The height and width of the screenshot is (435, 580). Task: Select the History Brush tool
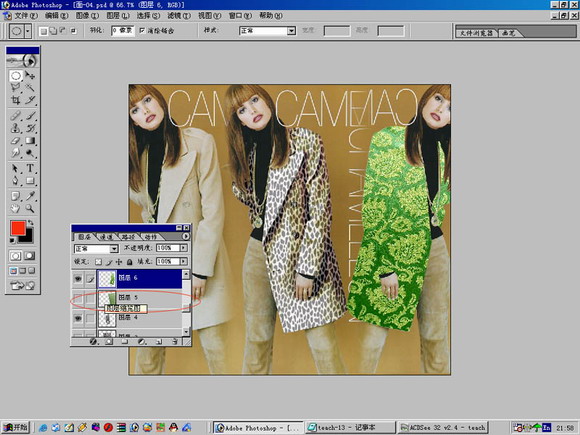30,128
